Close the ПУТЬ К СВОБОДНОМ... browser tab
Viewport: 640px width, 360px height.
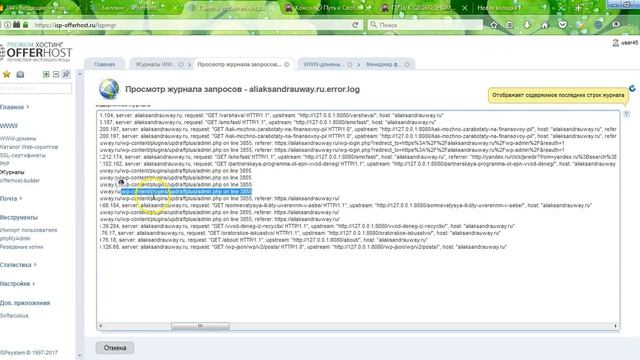(464, 8)
